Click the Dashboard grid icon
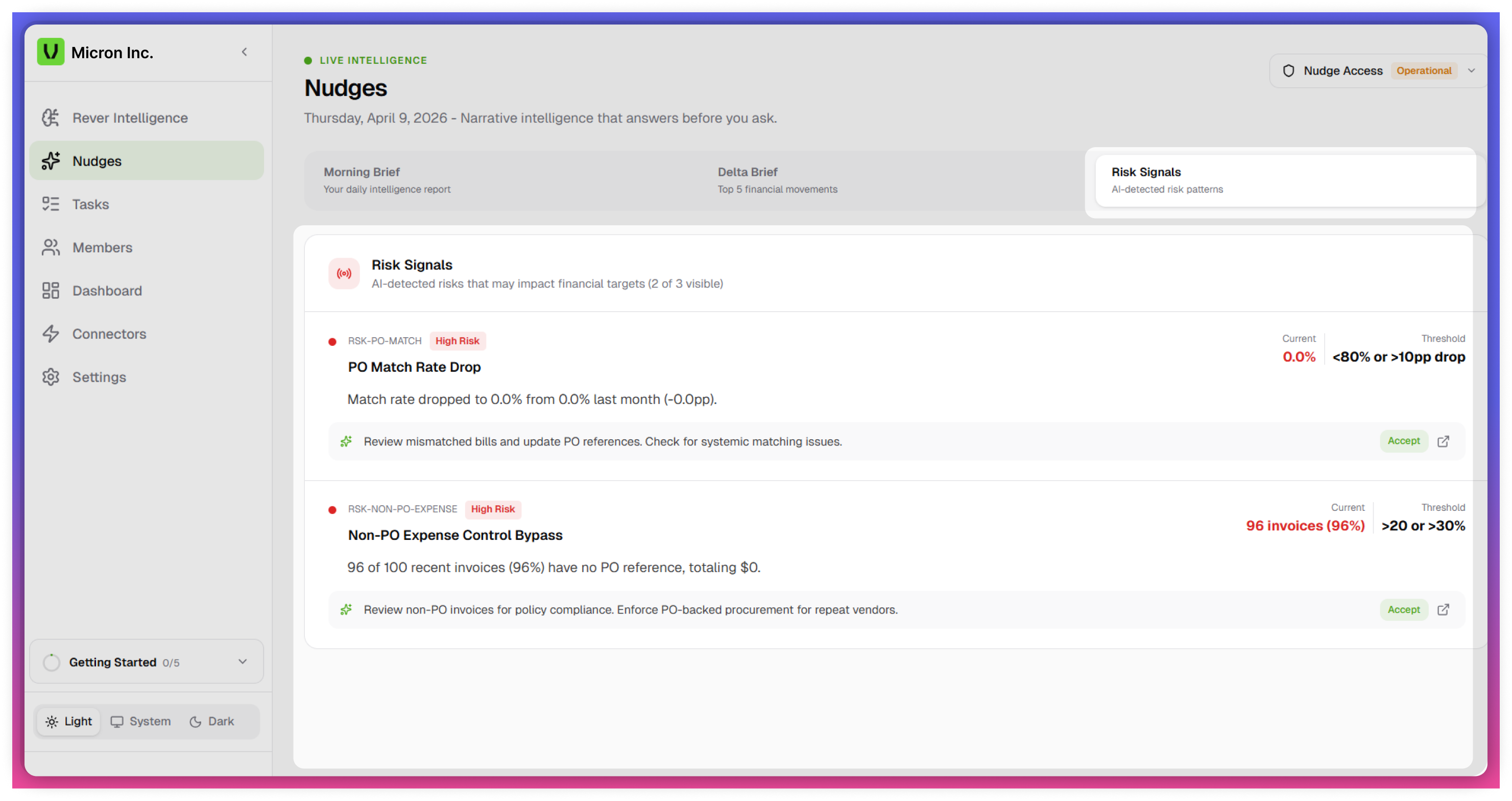 click(x=51, y=291)
